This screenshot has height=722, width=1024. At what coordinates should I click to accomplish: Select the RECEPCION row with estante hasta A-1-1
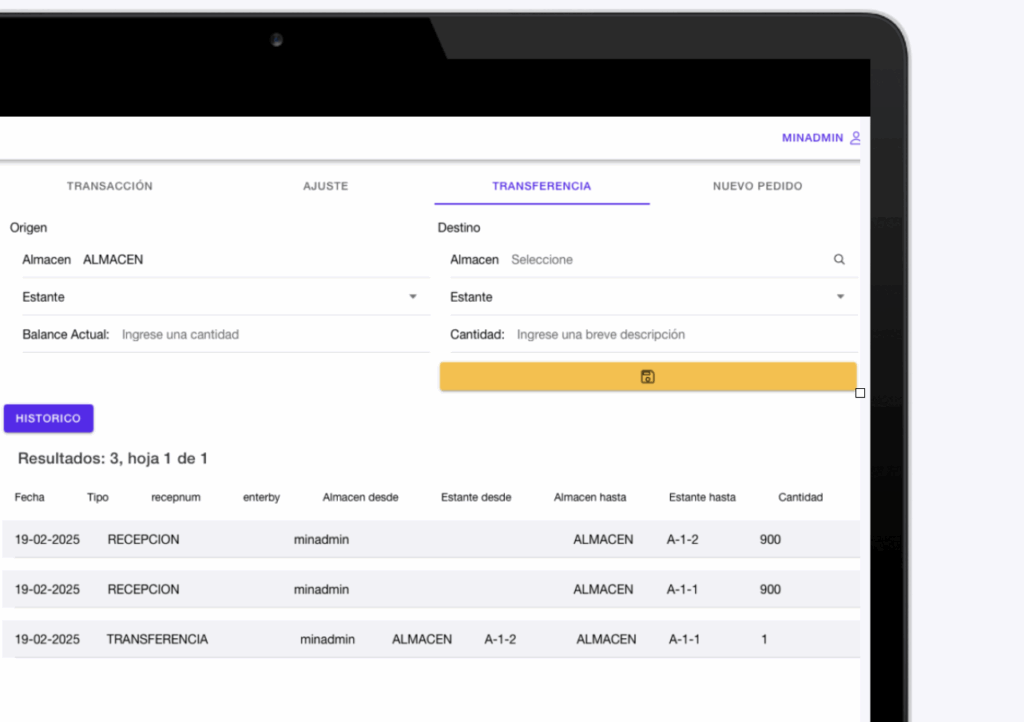tap(431, 589)
